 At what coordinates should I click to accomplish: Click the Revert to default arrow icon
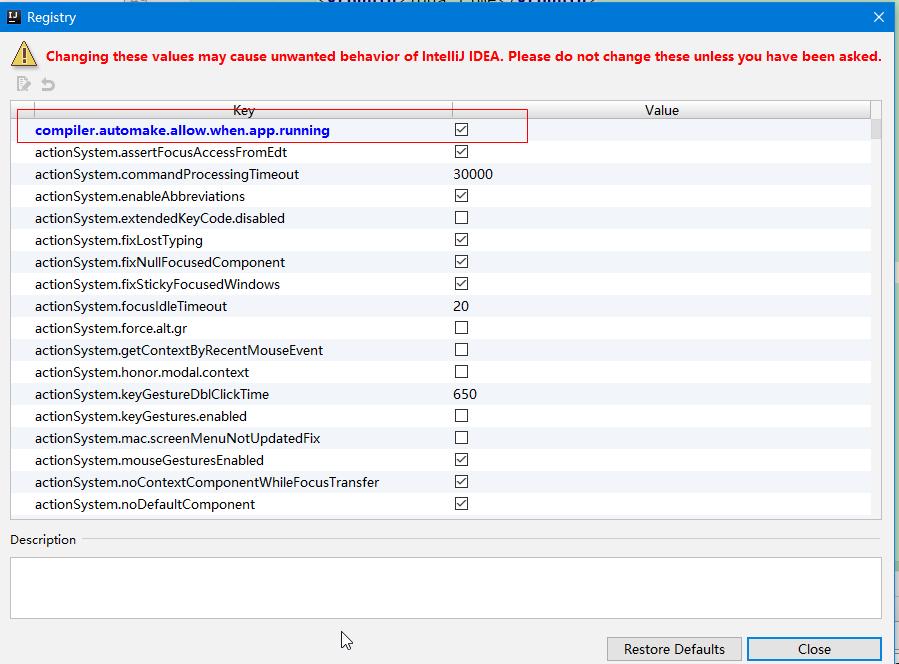[x=47, y=85]
